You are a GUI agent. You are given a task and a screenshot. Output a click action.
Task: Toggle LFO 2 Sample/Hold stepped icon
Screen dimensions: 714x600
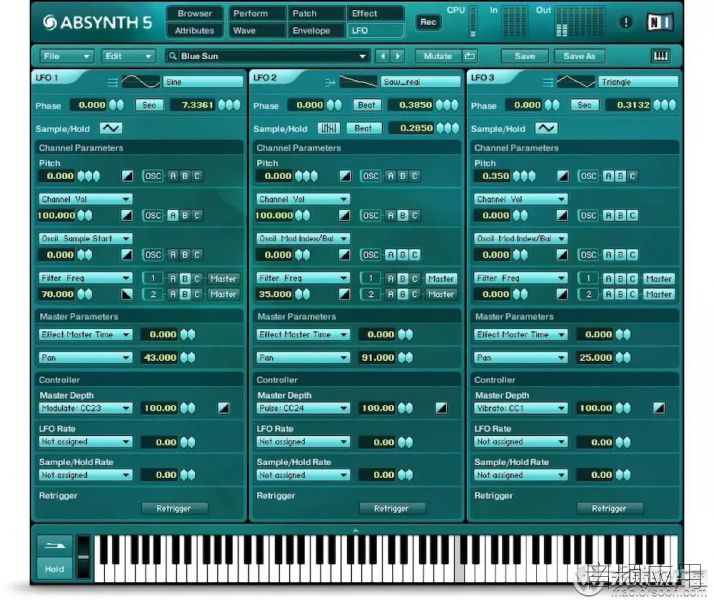pos(329,128)
